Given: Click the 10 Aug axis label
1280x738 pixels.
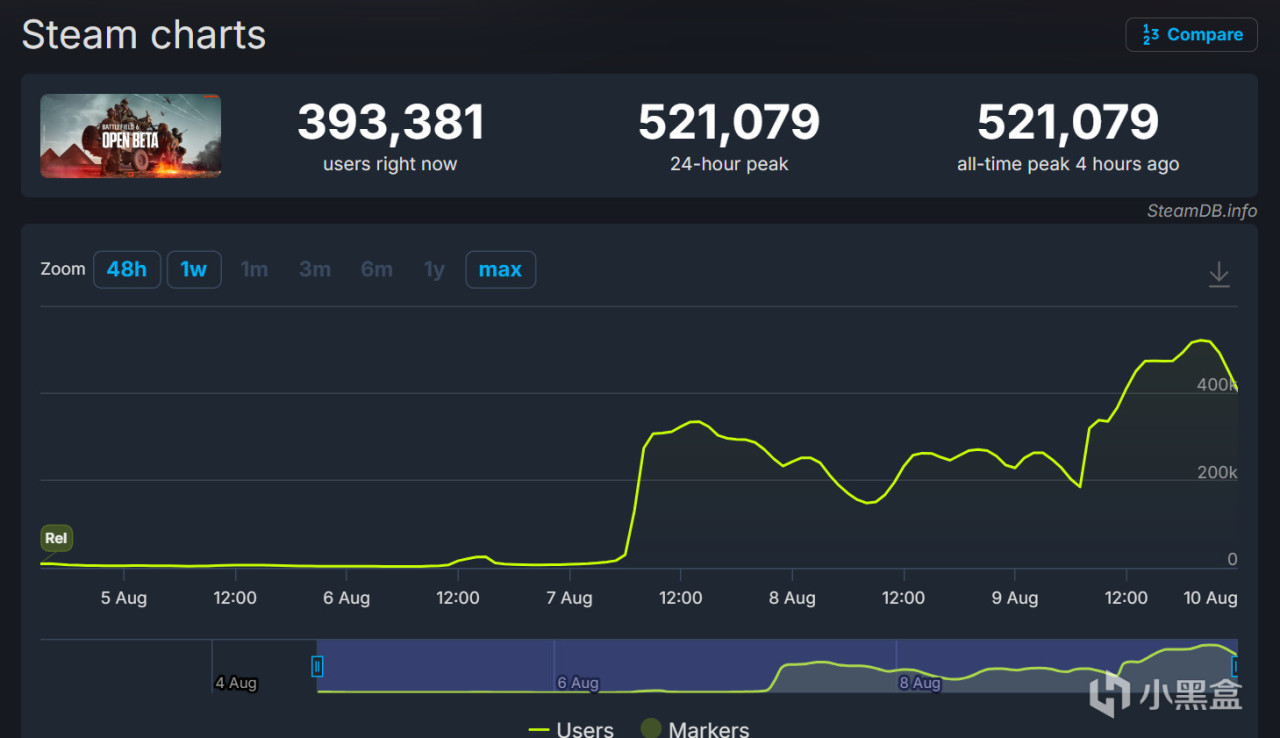Looking at the screenshot, I should 1209,598.
